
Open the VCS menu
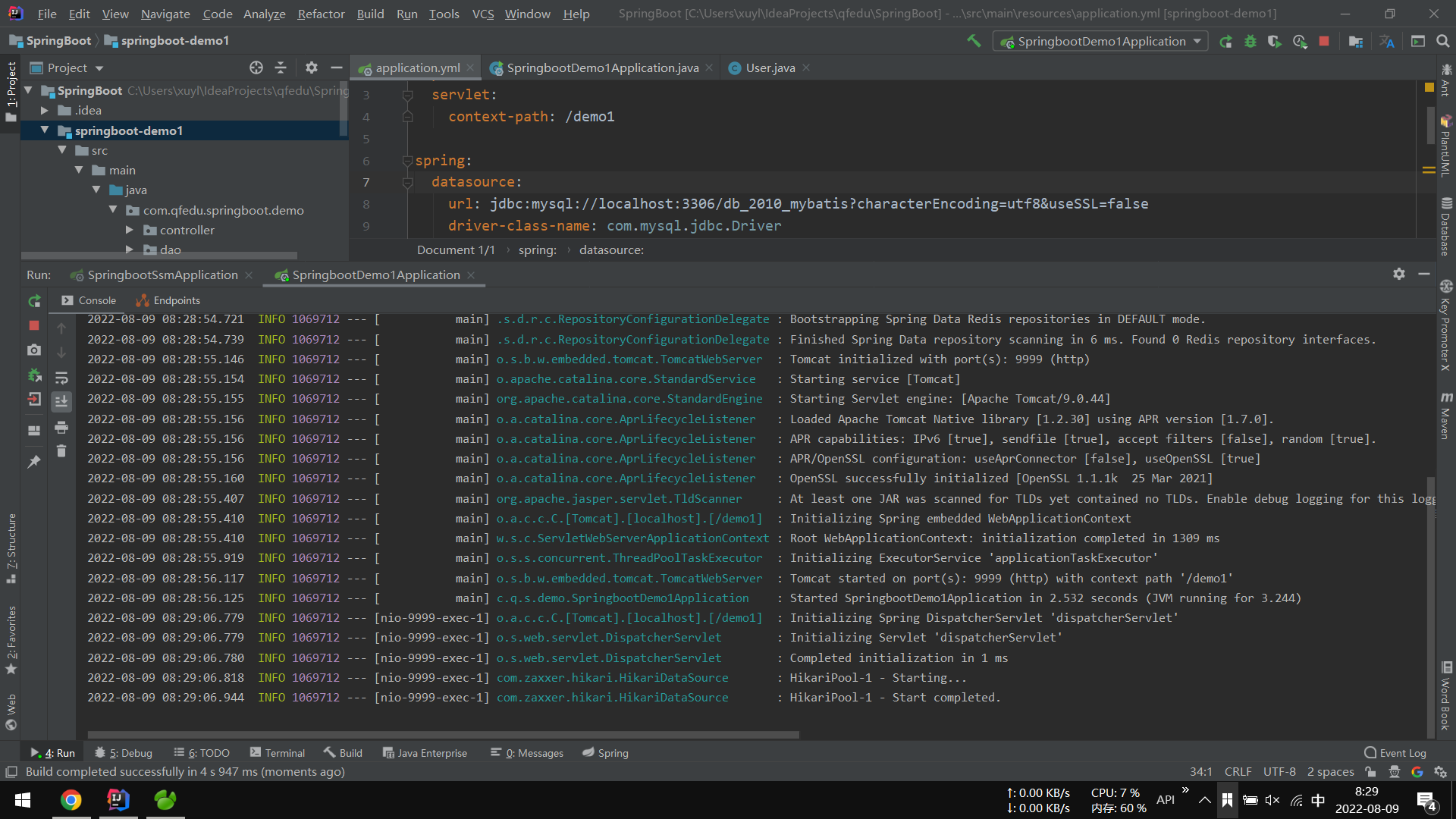(x=482, y=14)
